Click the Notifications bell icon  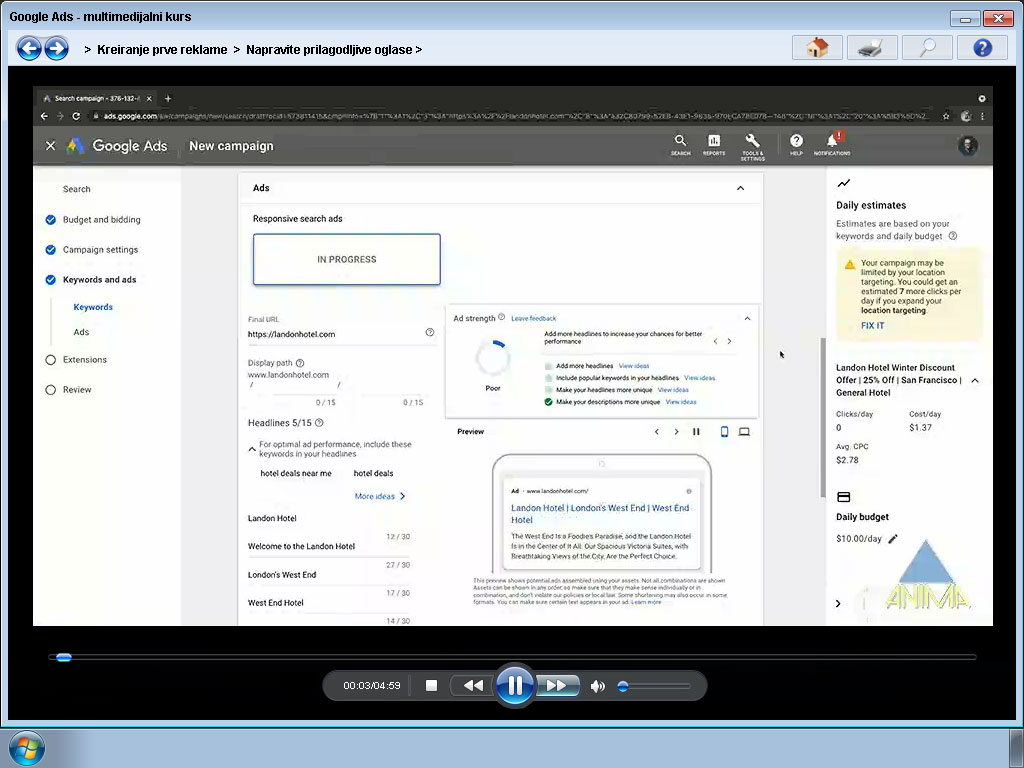[831, 144]
